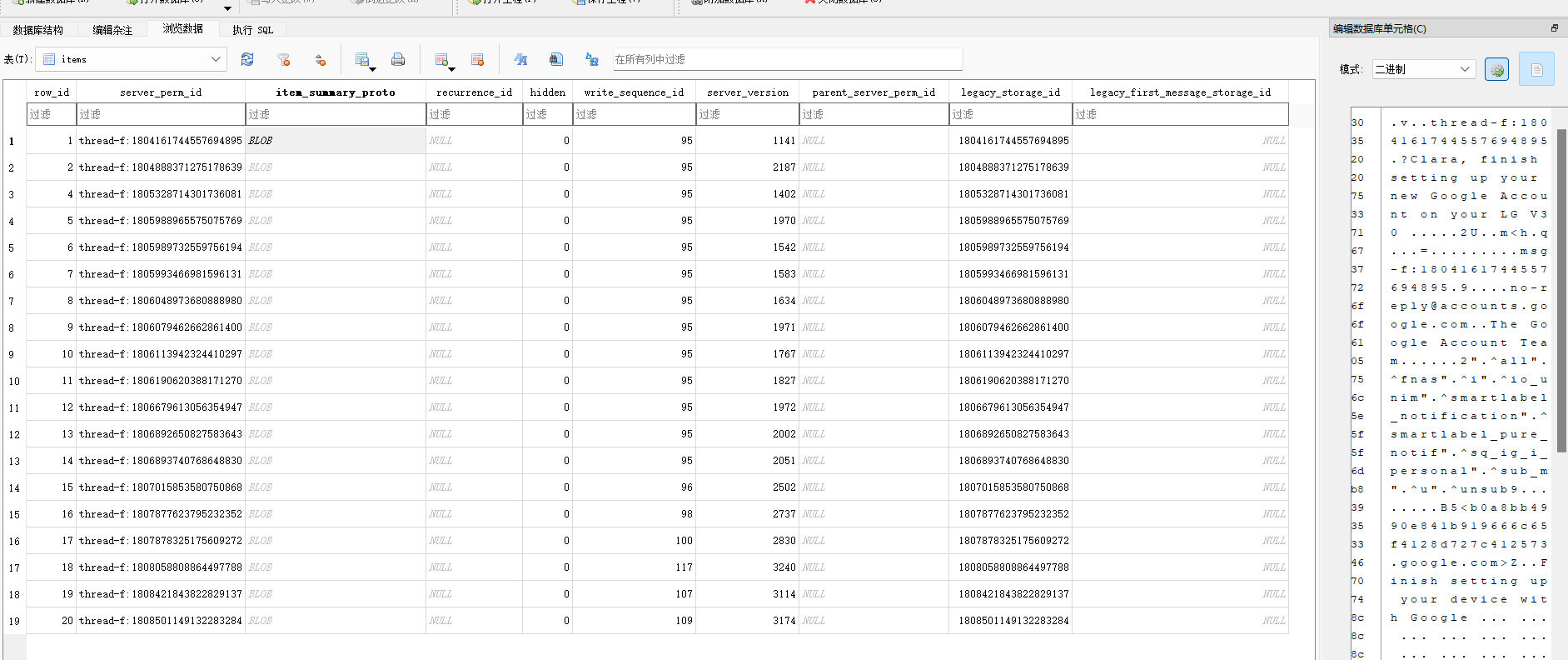Sort by the server_version column header

coord(748,92)
